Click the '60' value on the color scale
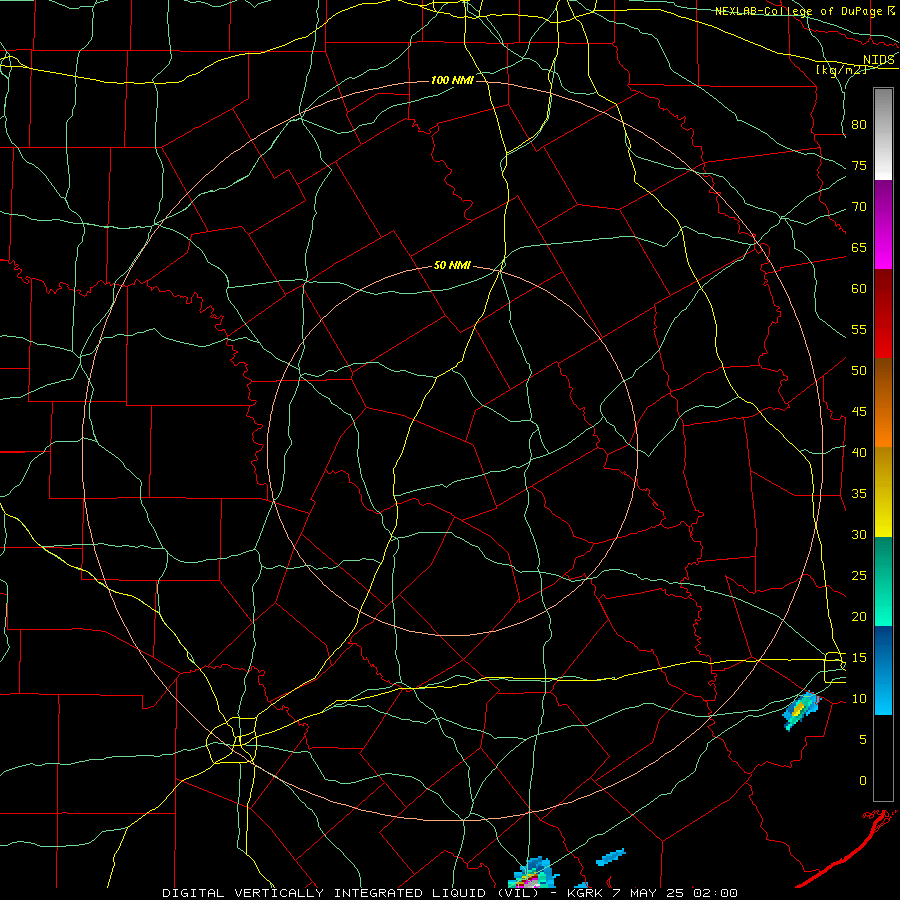This screenshot has width=900, height=900. (859, 289)
